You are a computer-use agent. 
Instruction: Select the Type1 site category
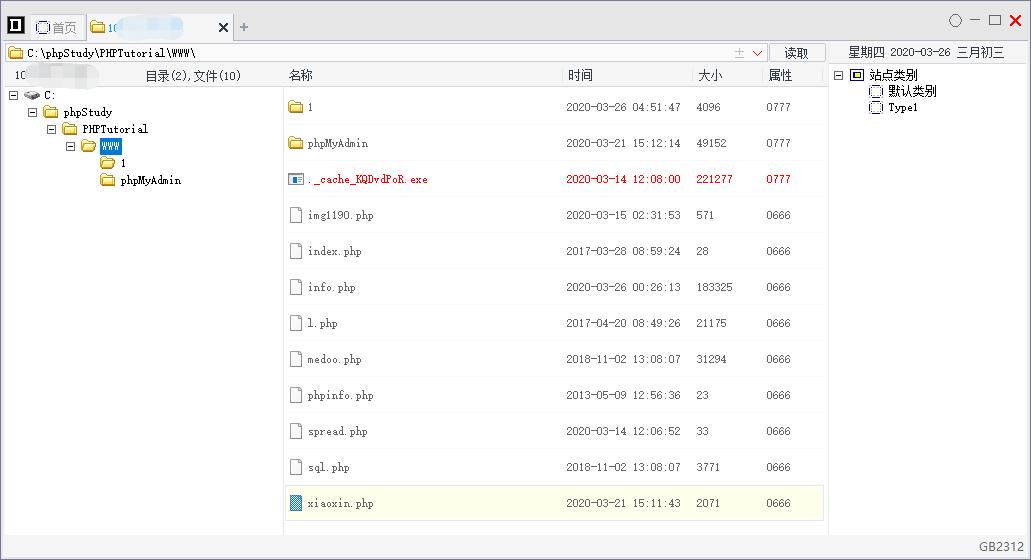[x=903, y=108]
